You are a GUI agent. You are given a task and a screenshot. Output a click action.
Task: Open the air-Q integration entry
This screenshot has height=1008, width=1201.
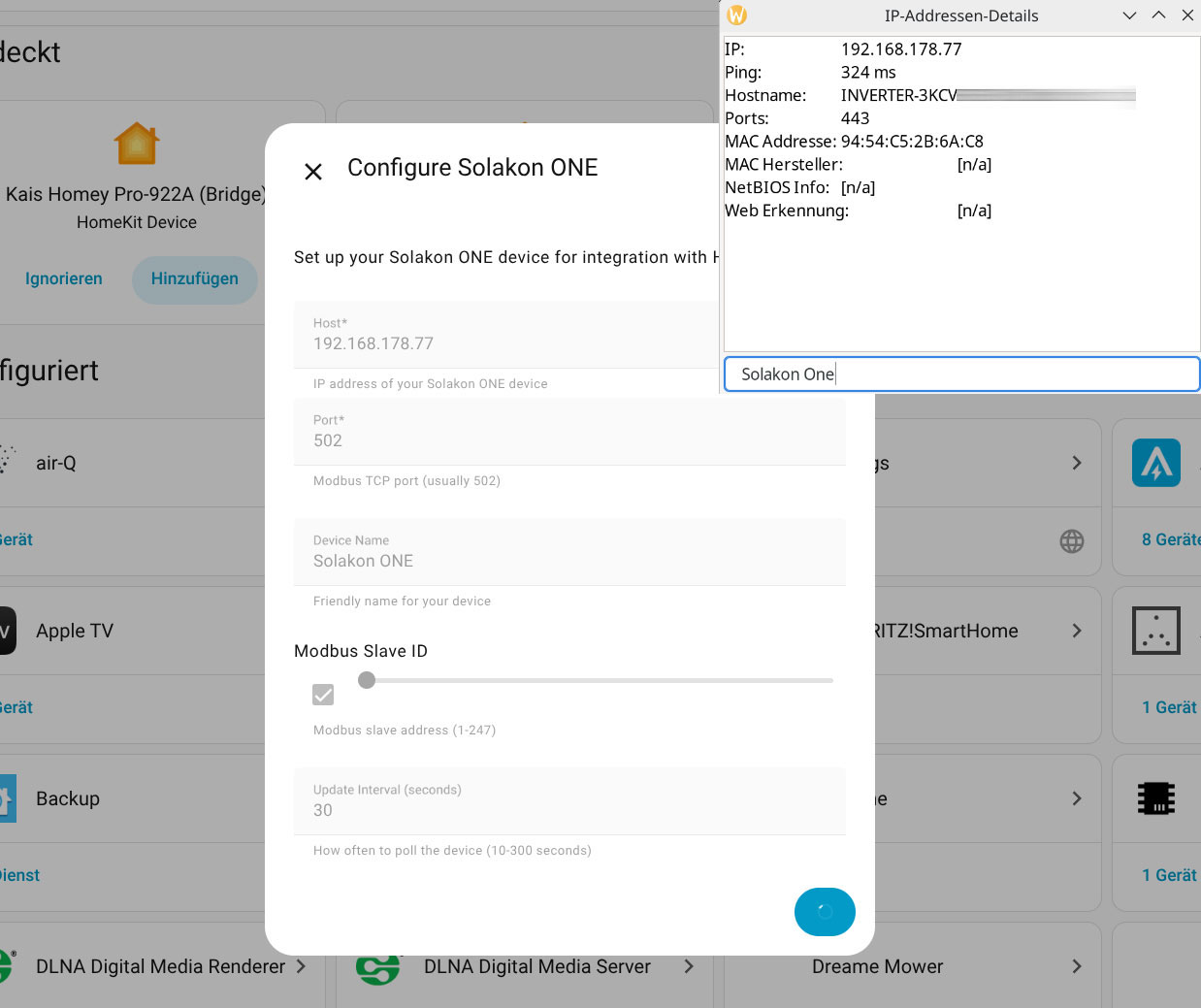[132, 463]
